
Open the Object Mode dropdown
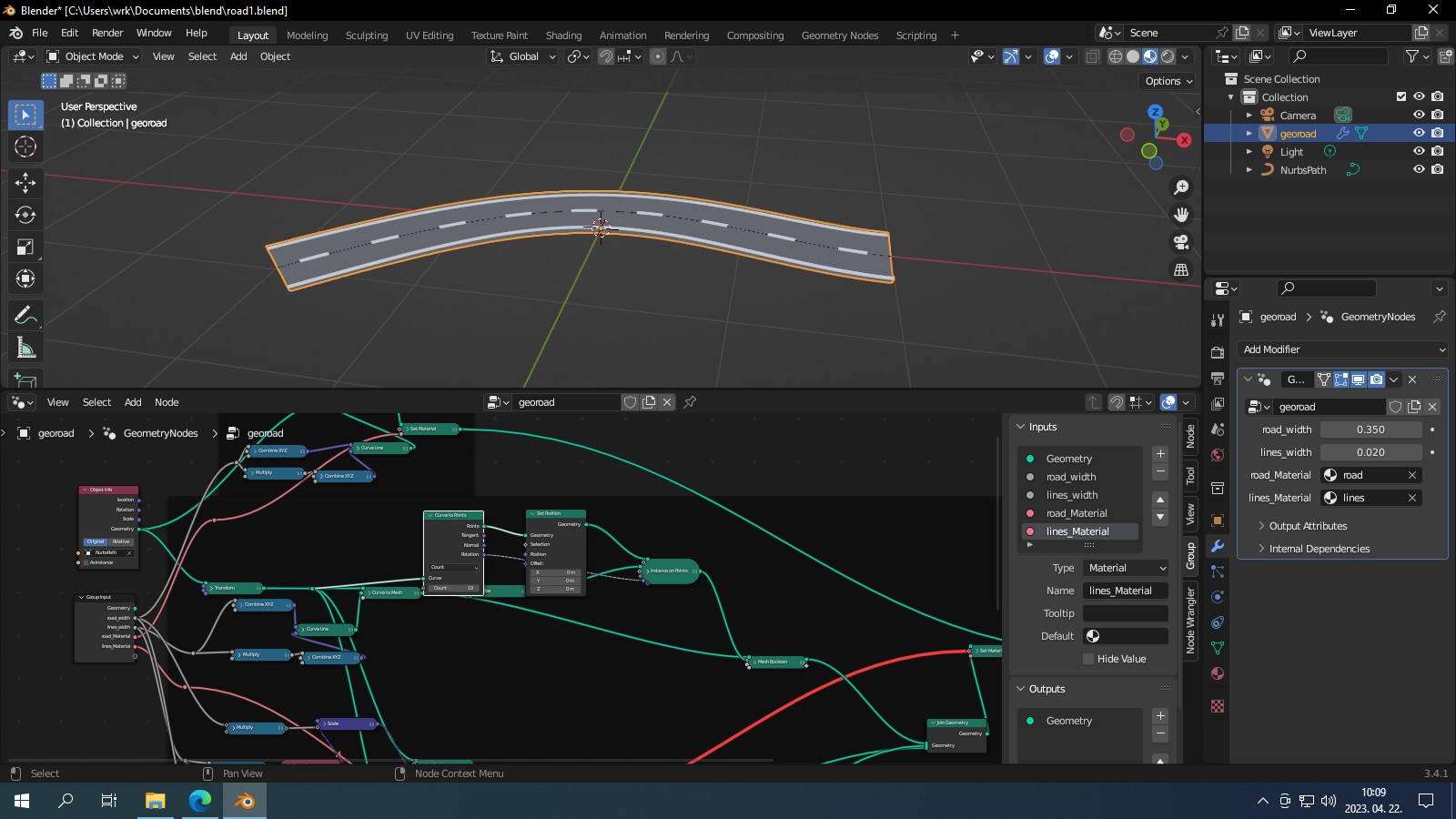point(94,56)
